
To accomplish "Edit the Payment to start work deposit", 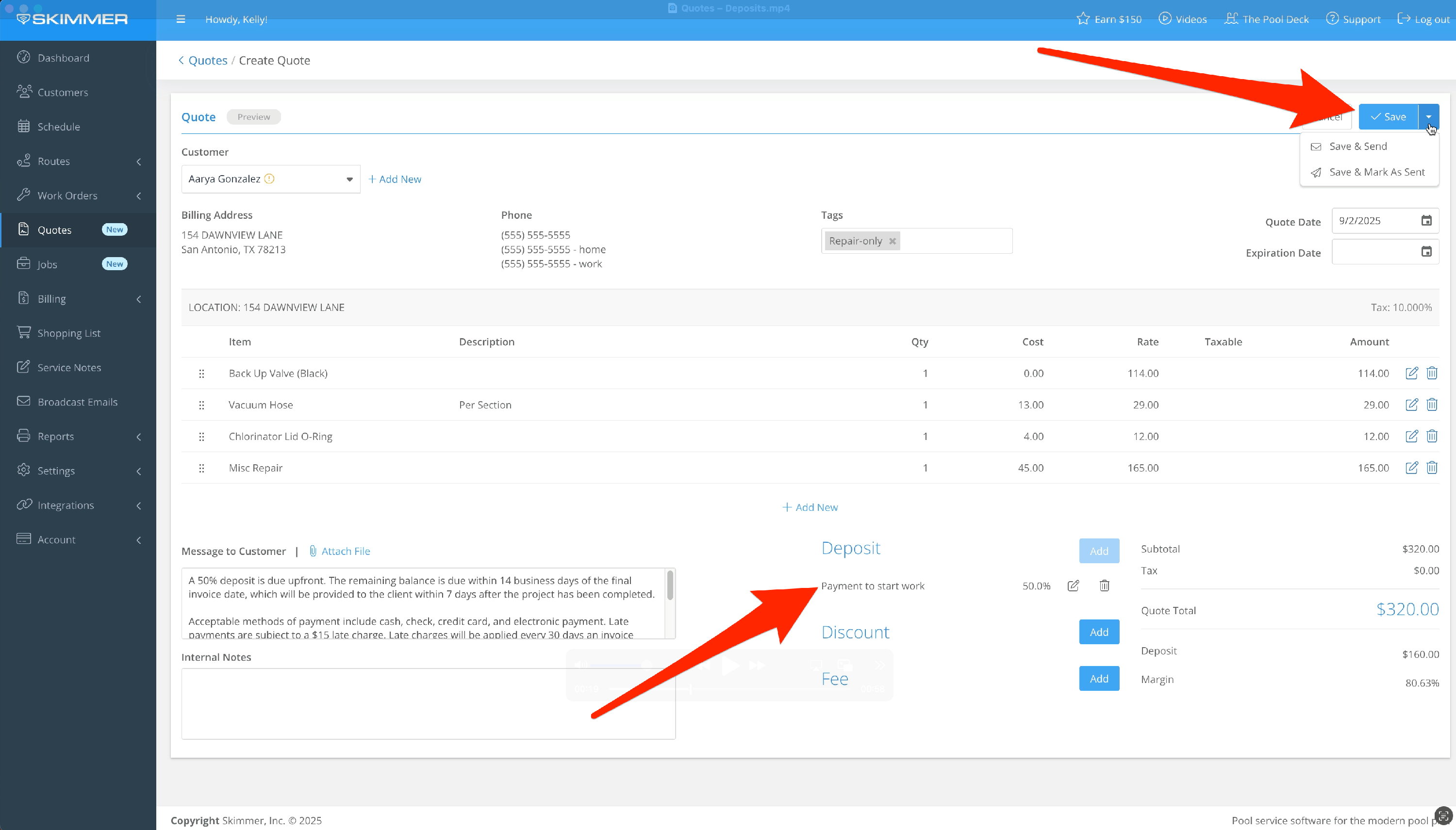I will [x=1073, y=586].
